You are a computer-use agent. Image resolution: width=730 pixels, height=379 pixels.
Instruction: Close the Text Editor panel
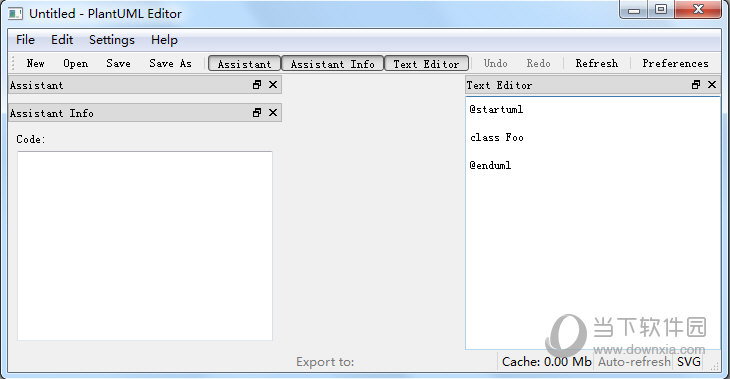(712, 85)
